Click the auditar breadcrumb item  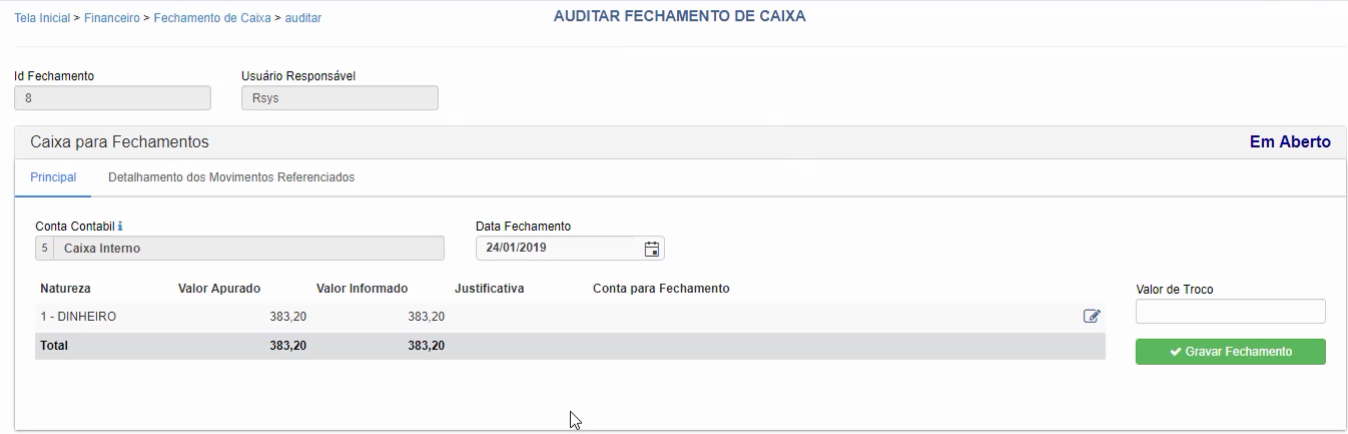click(304, 19)
